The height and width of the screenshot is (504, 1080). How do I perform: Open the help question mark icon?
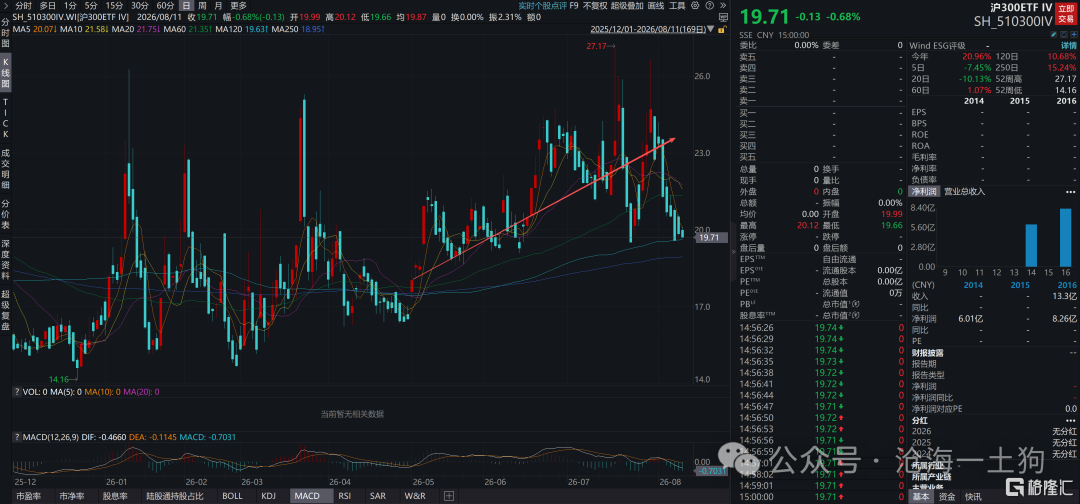coord(709,5)
